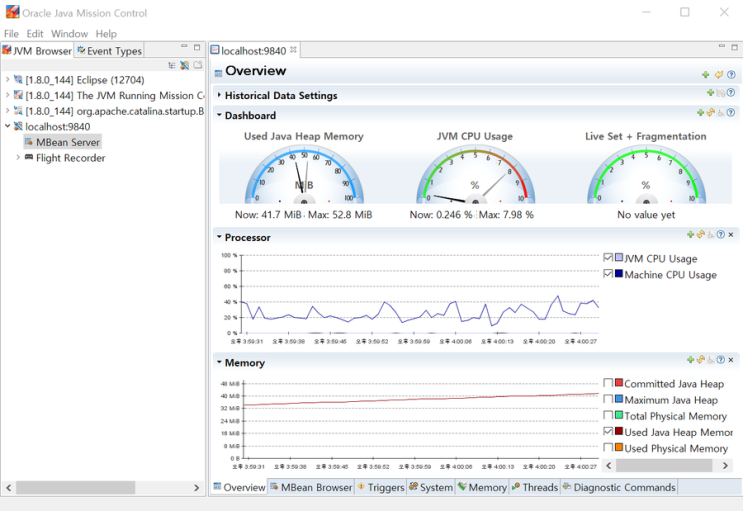Screen dimensions: 743x511
Task: Select MBean Server in the JVM Browser
Action: click(67, 142)
